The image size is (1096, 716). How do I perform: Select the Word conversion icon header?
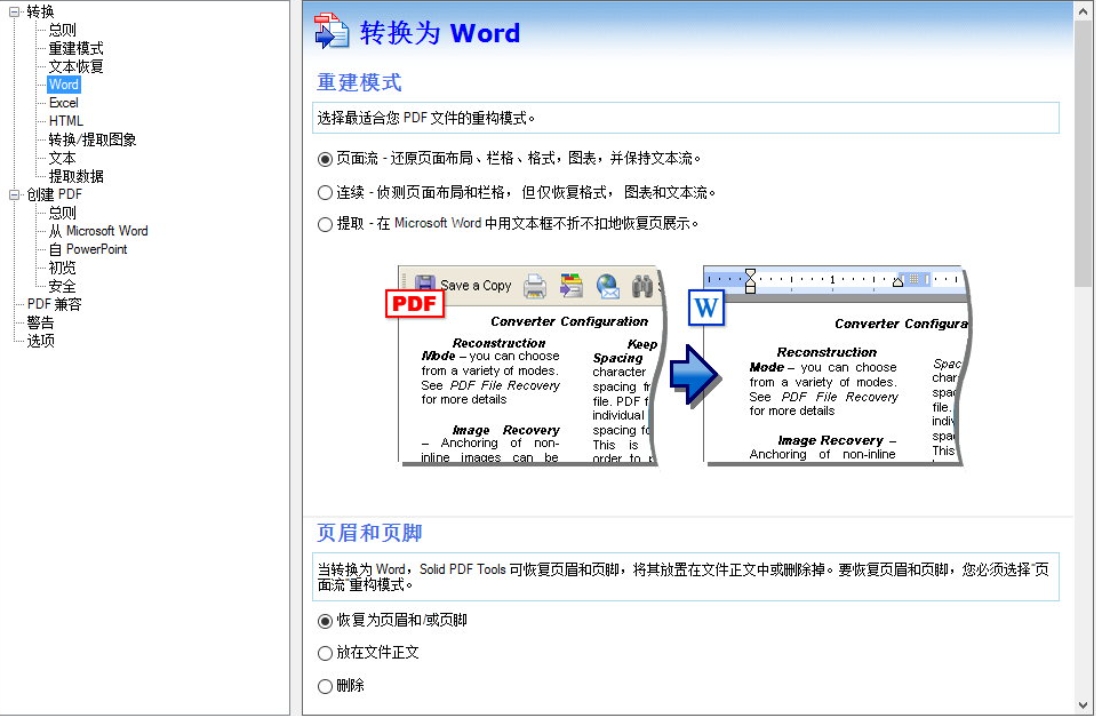[x=330, y=31]
